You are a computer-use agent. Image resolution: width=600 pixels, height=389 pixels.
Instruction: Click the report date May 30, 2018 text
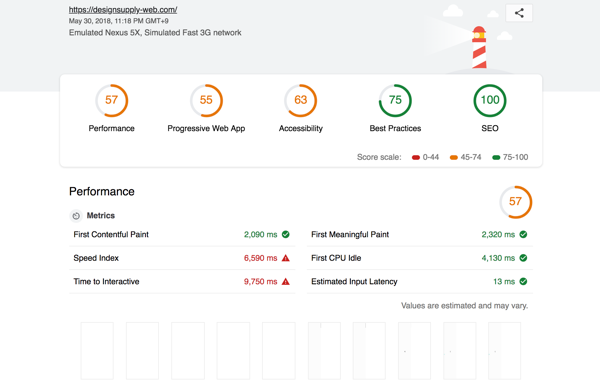[119, 21]
